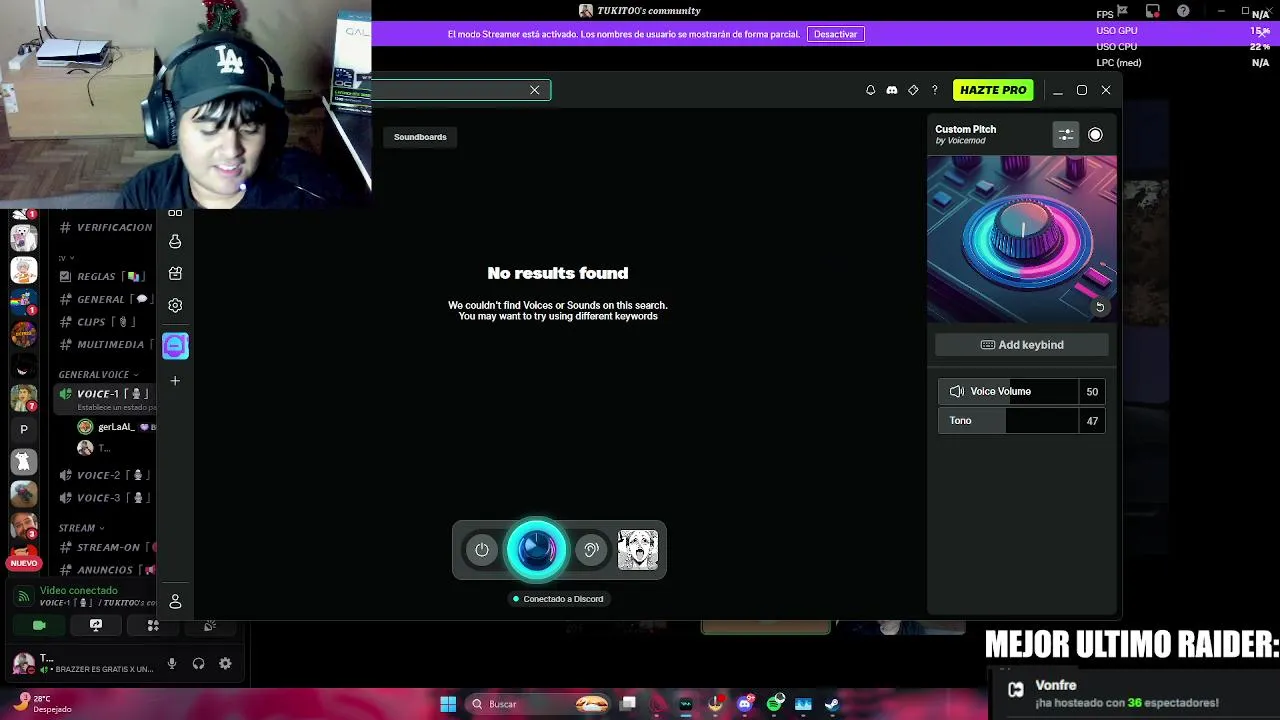Open the ANUNCIOS channel
The width and height of the screenshot is (1280, 720).
coord(106,570)
